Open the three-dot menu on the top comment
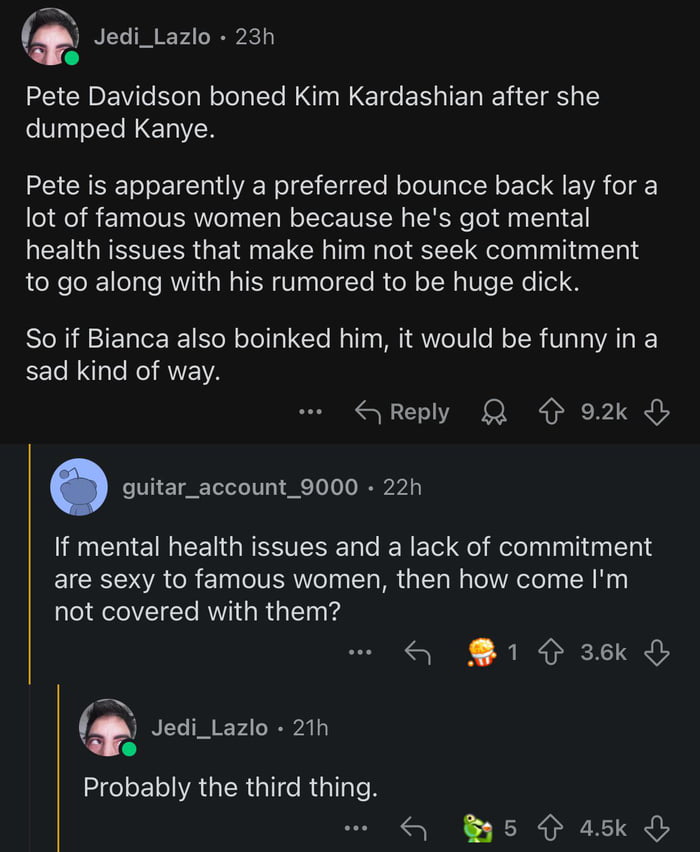This screenshot has height=852, width=700. (311, 412)
